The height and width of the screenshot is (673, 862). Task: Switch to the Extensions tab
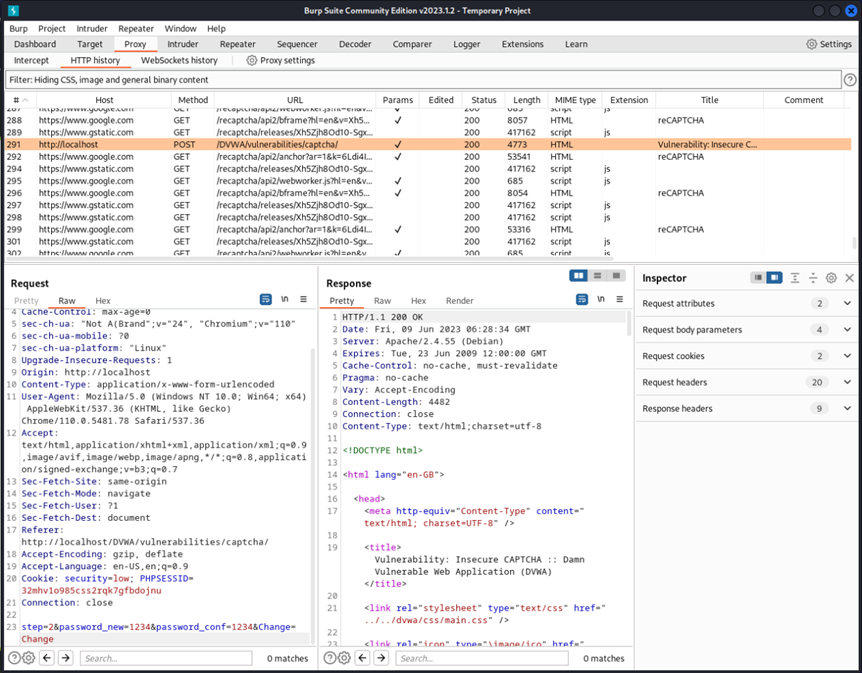[522, 44]
